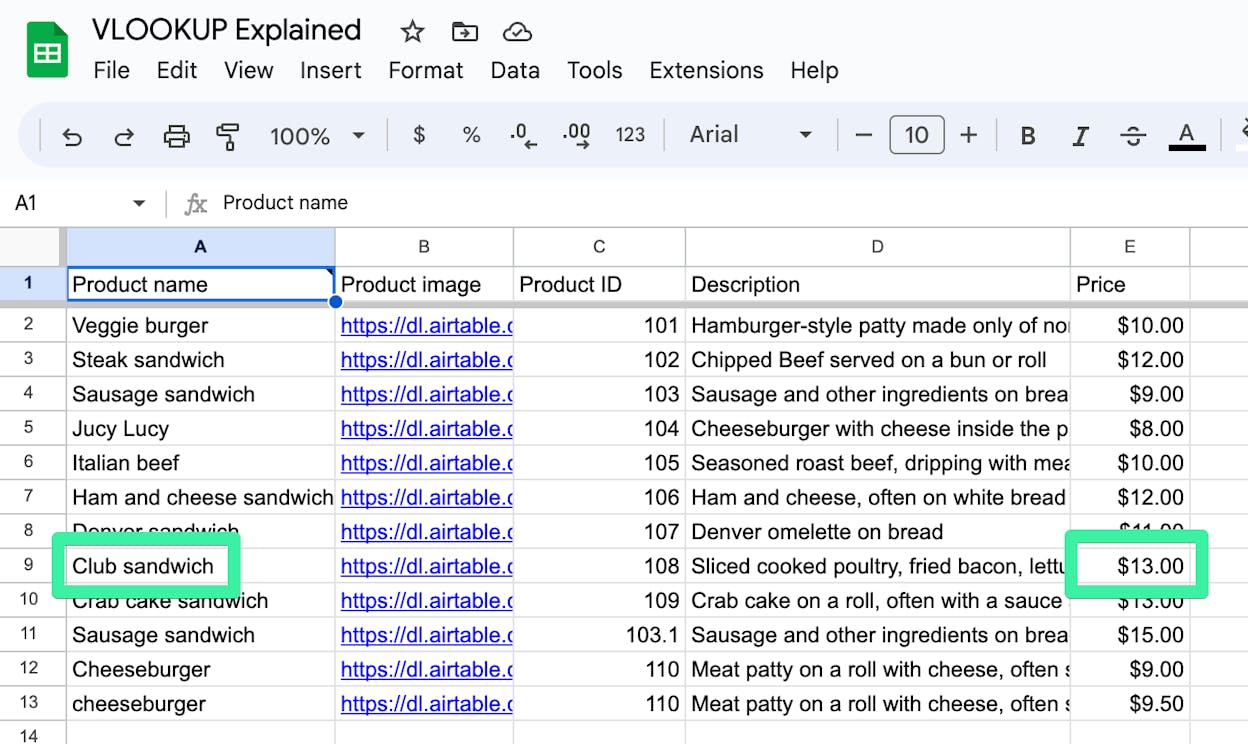Open the Data menu
The image size is (1248, 744).
(515, 70)
